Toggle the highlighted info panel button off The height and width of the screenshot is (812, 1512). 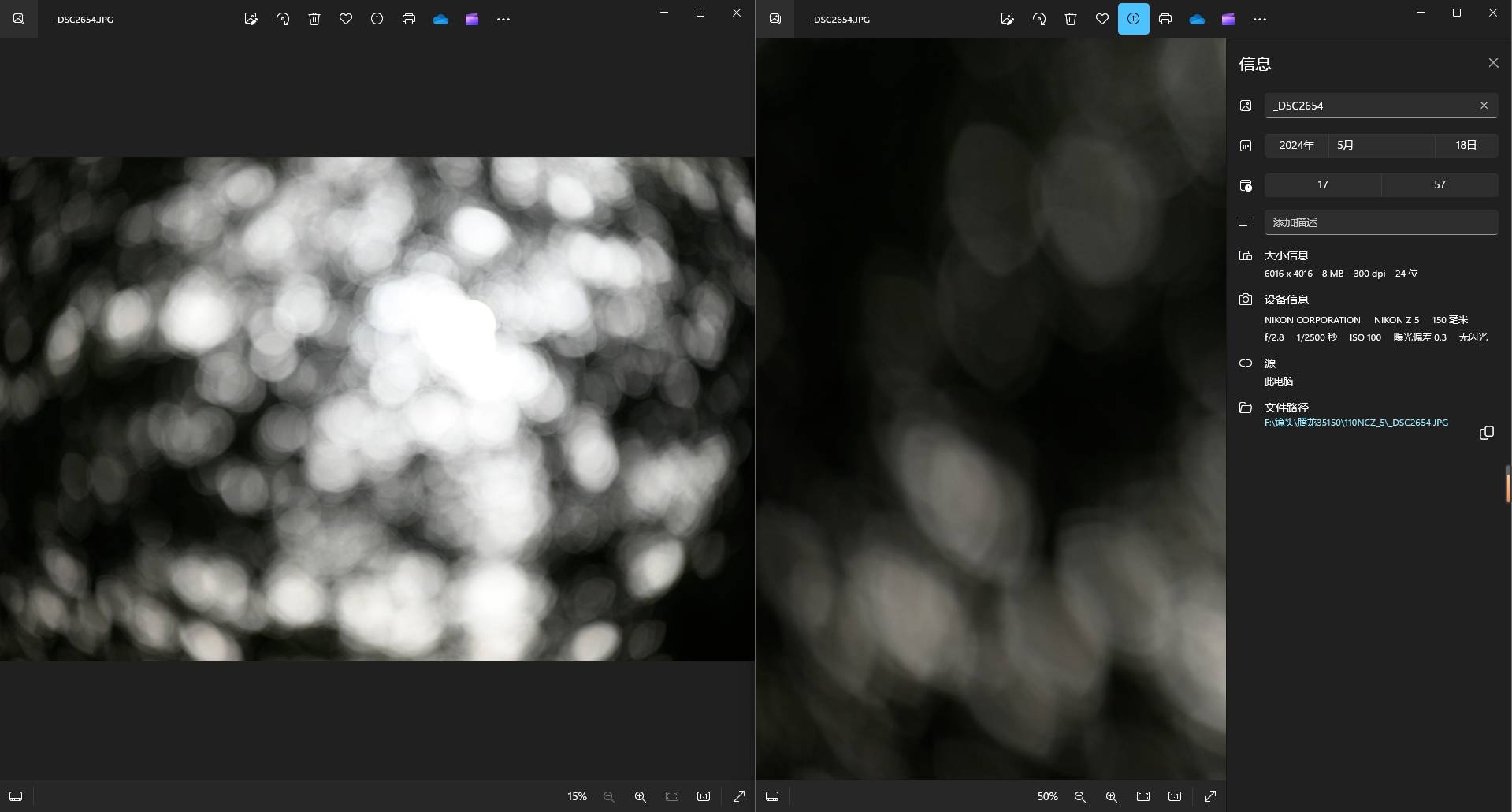click(1133, 19)
